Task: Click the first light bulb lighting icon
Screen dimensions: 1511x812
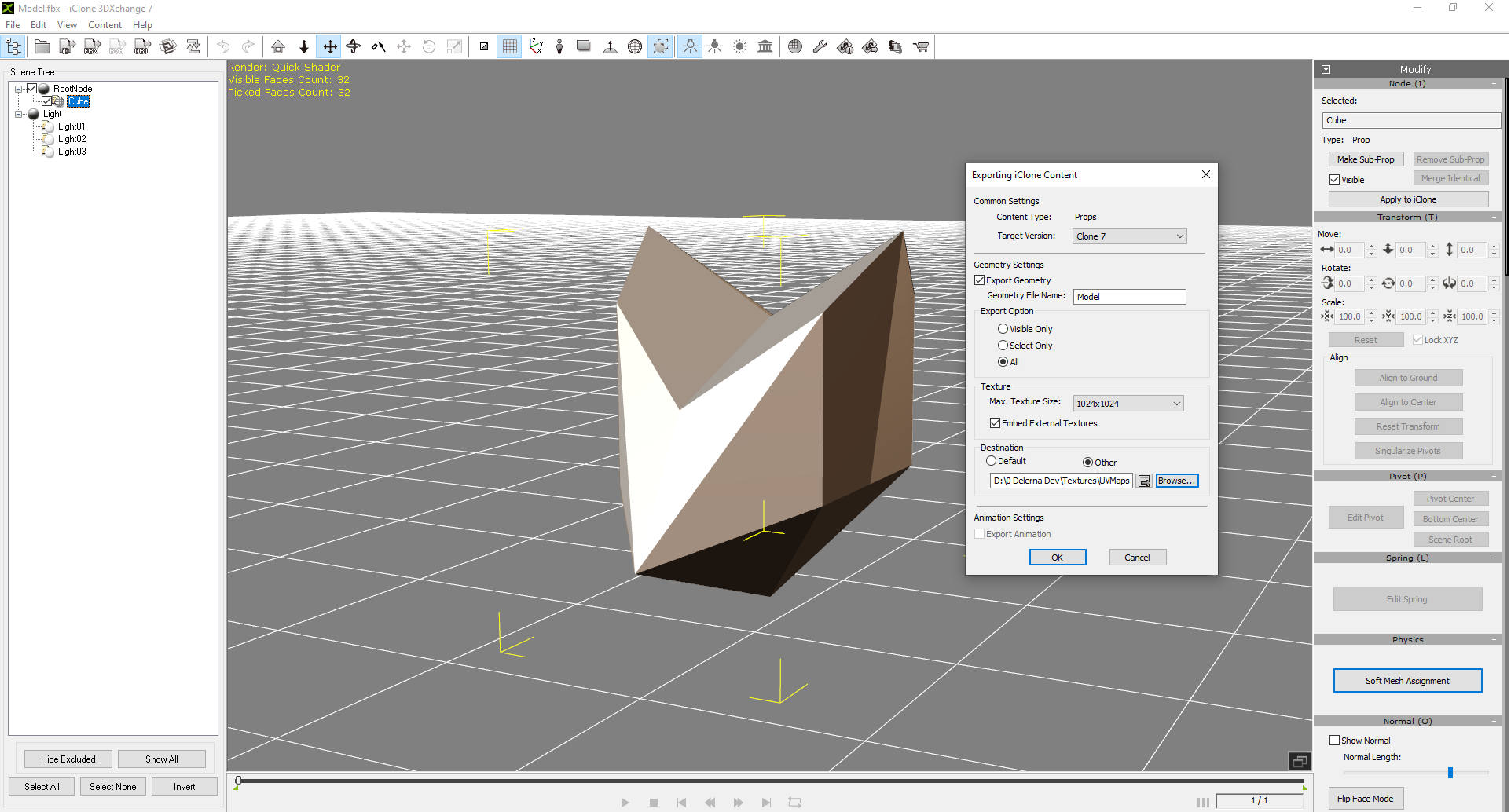Action: click(690, 47)
